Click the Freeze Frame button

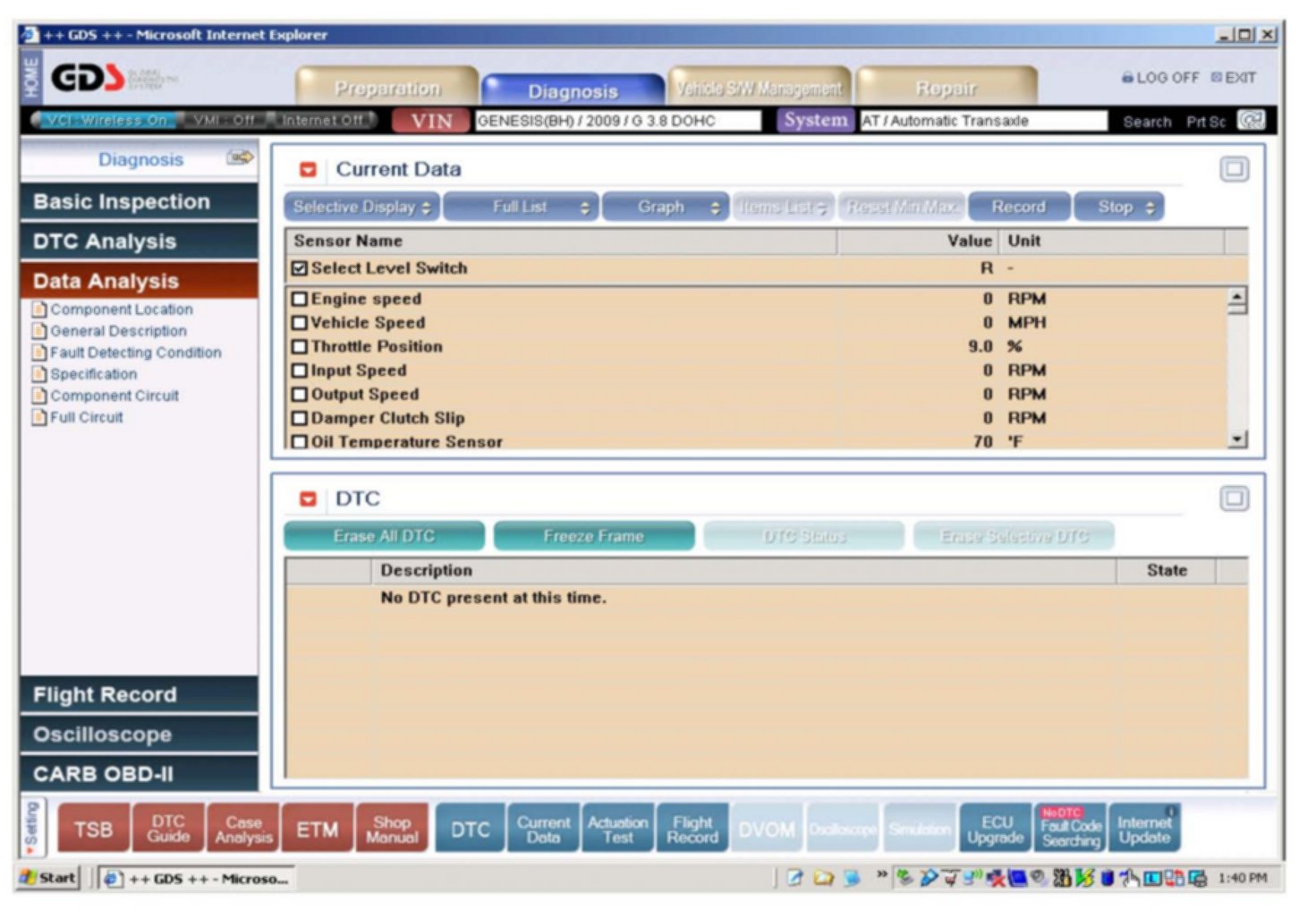pyautogui.click(x=593, y=537)
